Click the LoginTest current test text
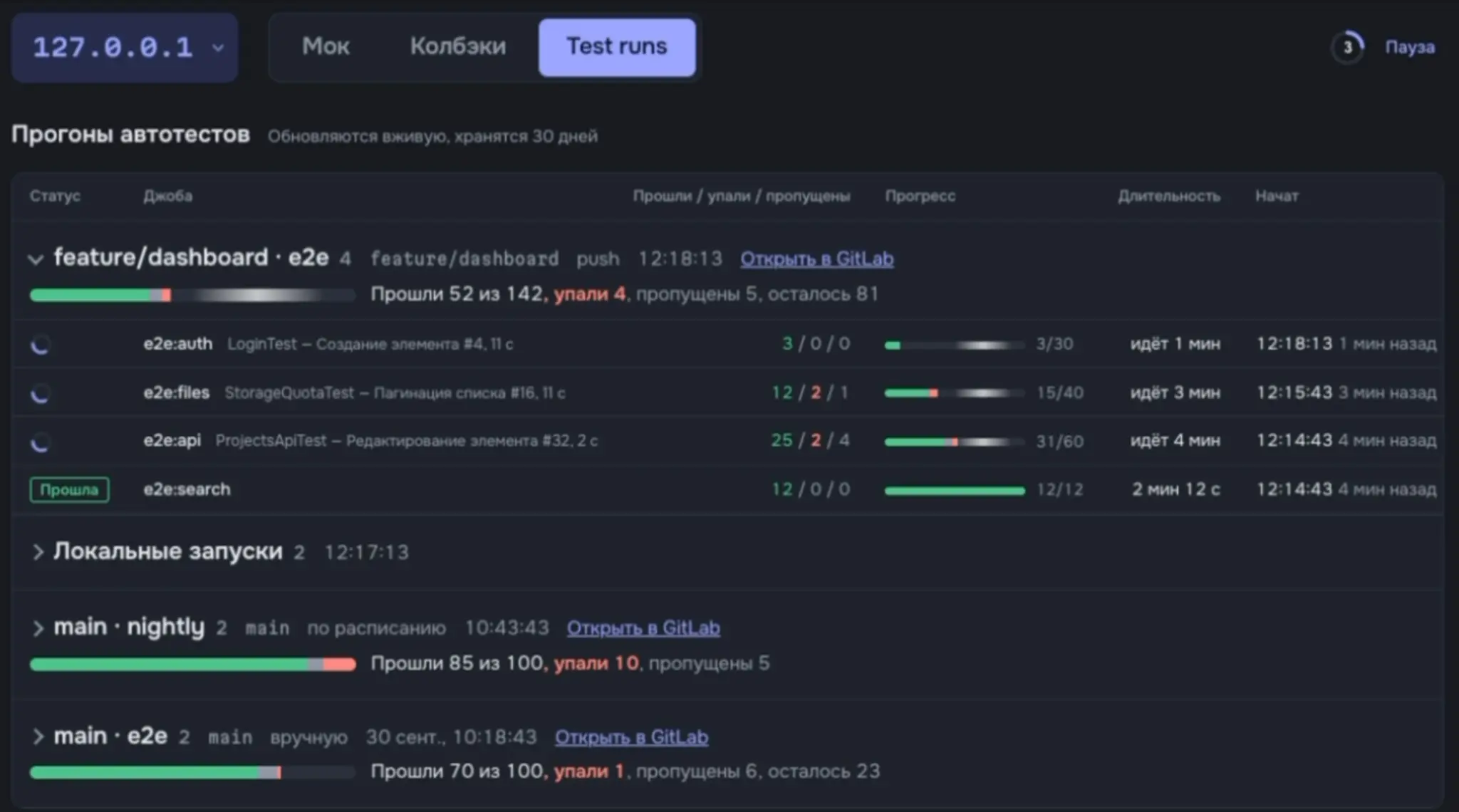Screen dimensions: 1459x812 370,344
